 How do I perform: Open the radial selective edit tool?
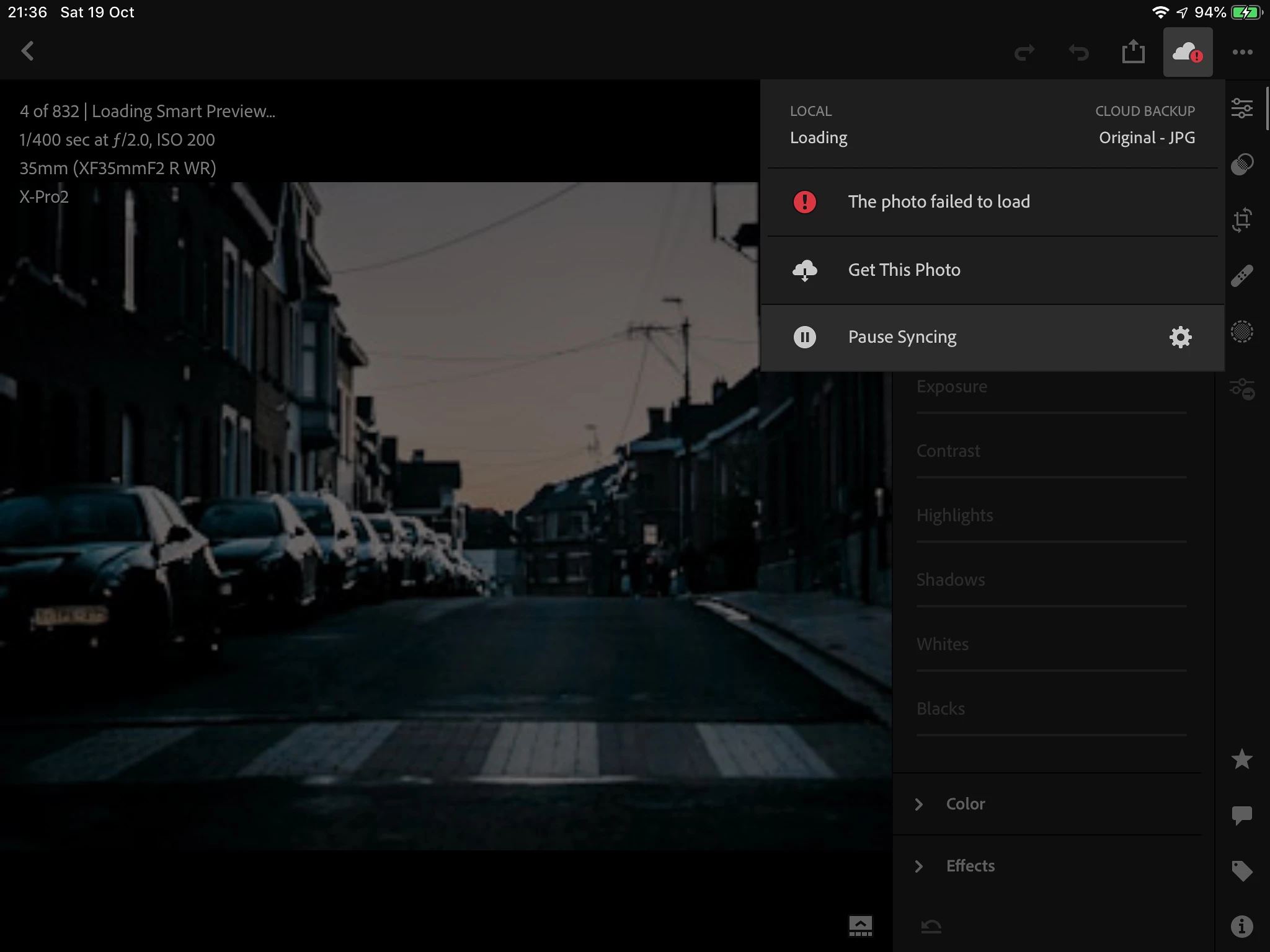click(1242, 332)
